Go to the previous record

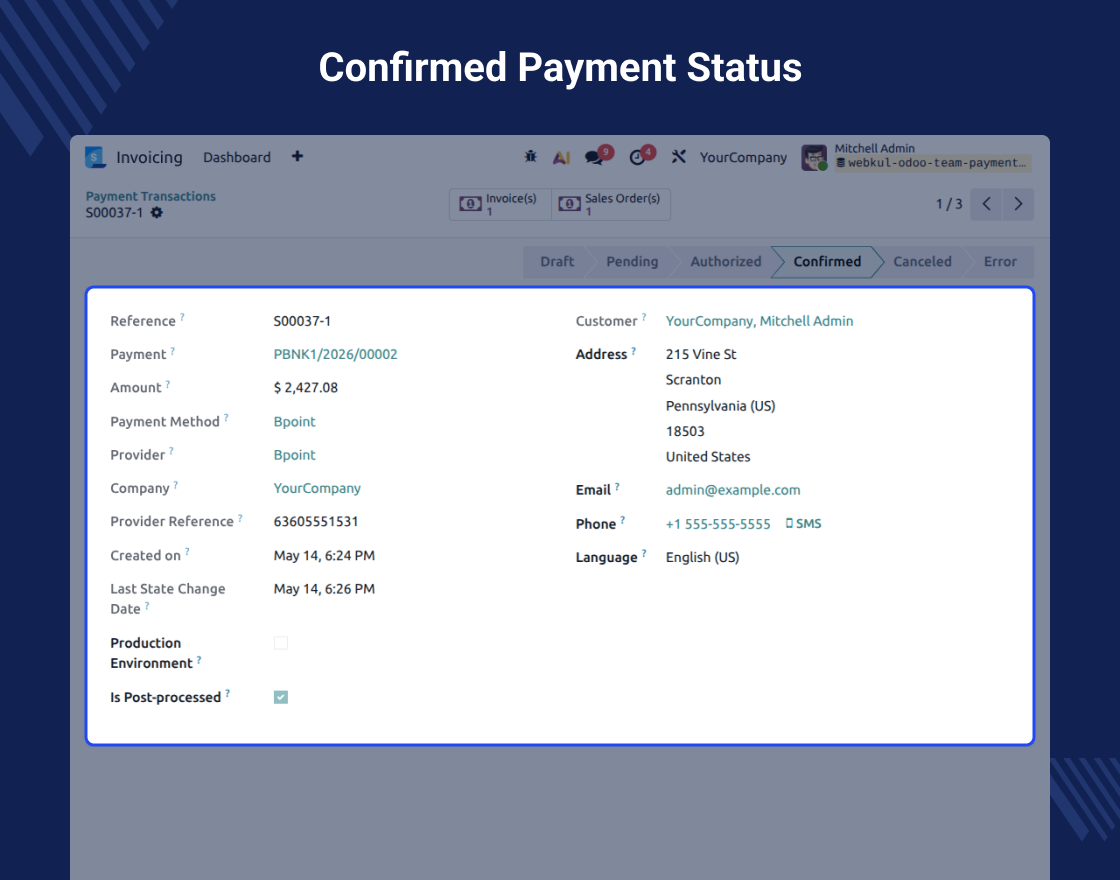tap(986, 204)
